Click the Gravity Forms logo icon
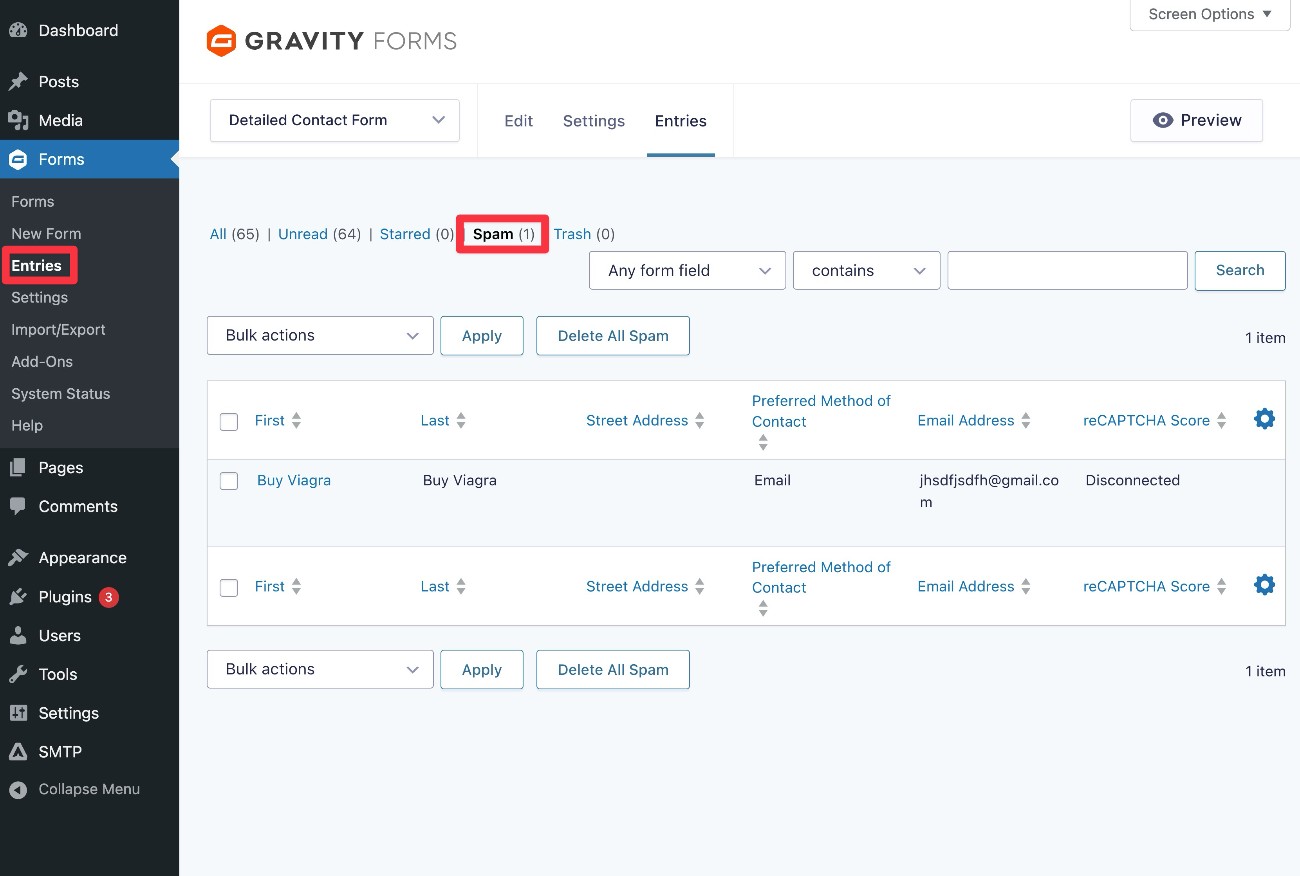The width and height of the screenshot is (1300, 876). pyautogui.click(x=221, y=41)
